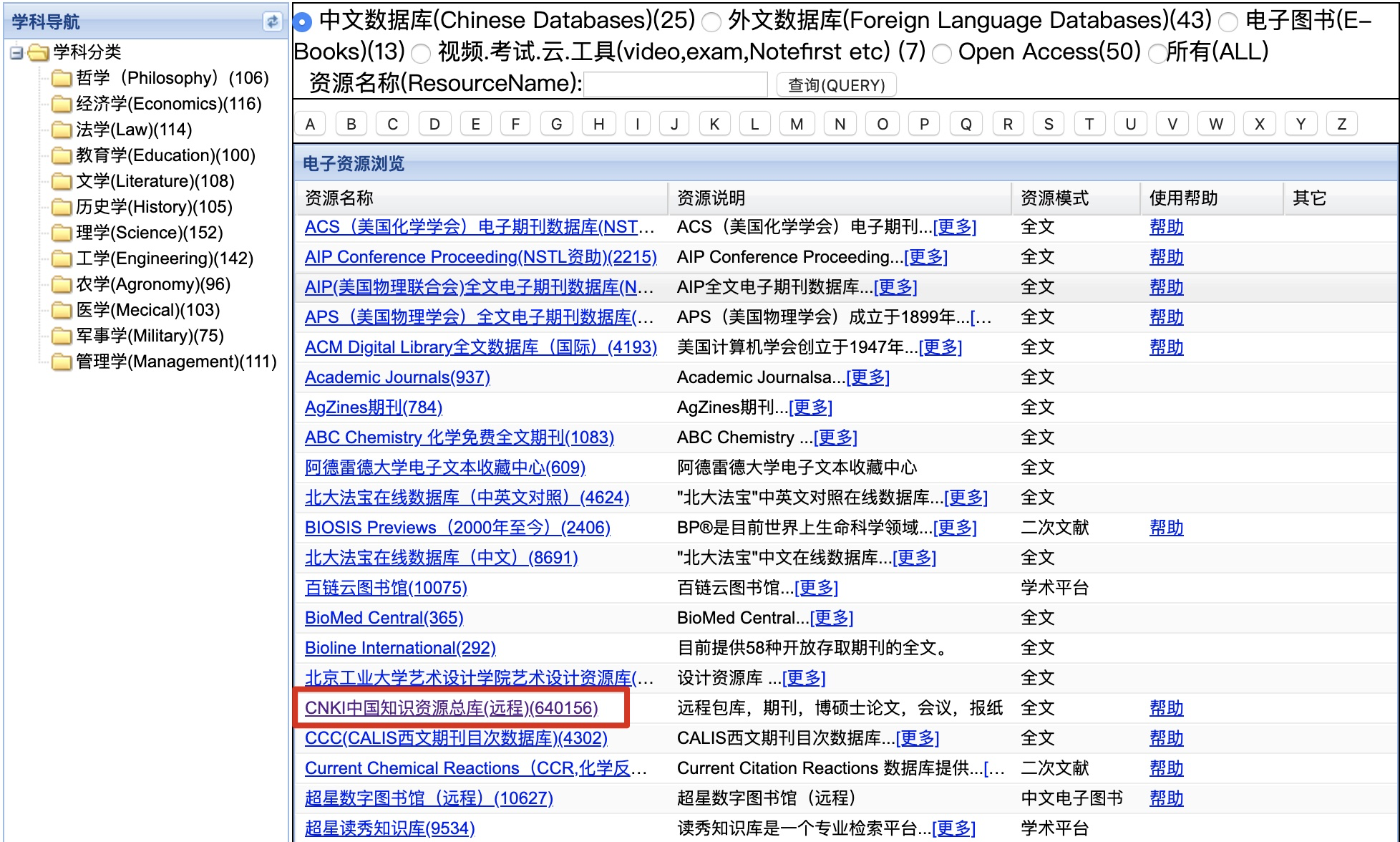Click the 查询(QUERY) button
The image size is (1400, 842).
[x=835, y=84]
